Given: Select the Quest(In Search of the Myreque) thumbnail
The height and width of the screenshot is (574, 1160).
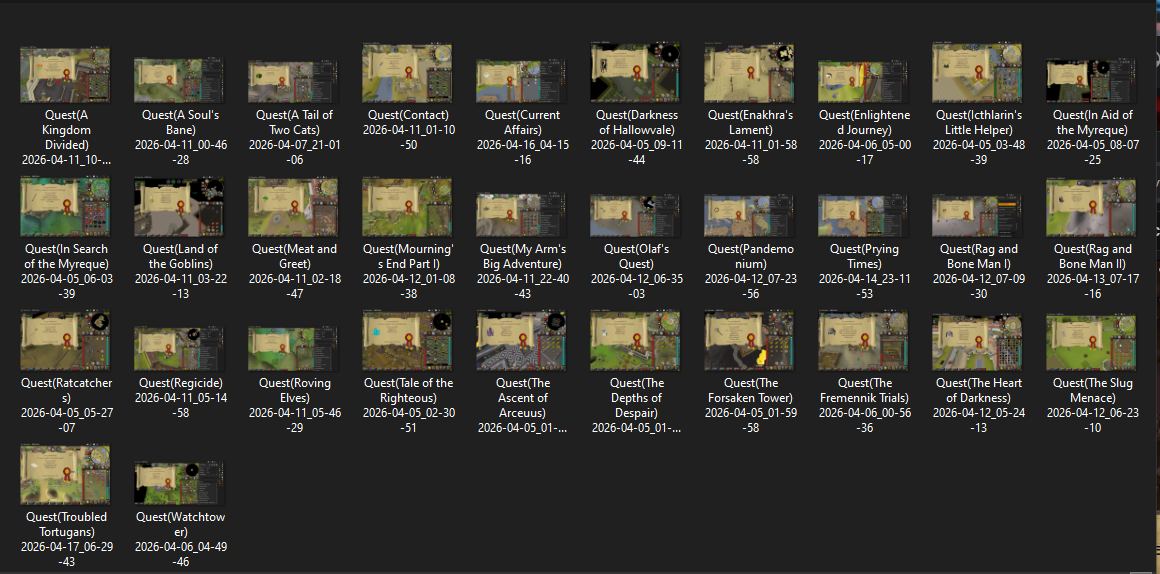Looking at the screenshot, I should 65,206.
